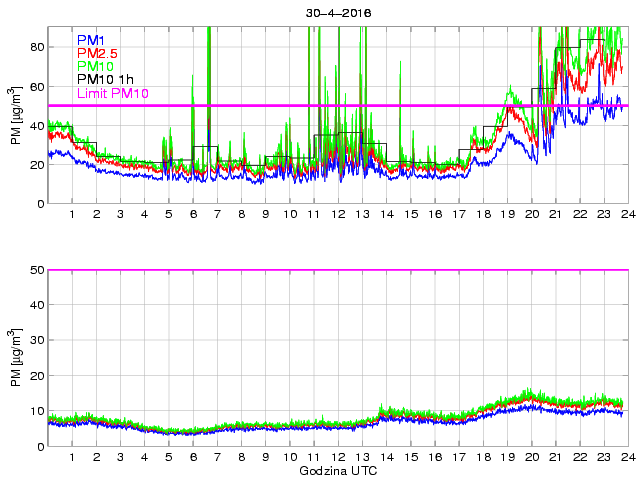Click the 30 tick on bottom chart y-axis
Screen dimensions: 640x480
click(37, 341)
